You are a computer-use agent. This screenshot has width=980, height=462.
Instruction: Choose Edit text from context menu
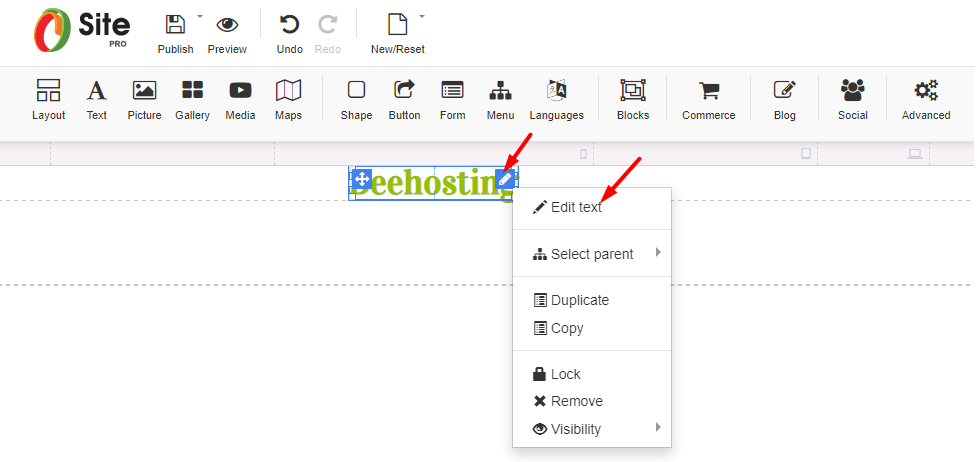point(592,208)
